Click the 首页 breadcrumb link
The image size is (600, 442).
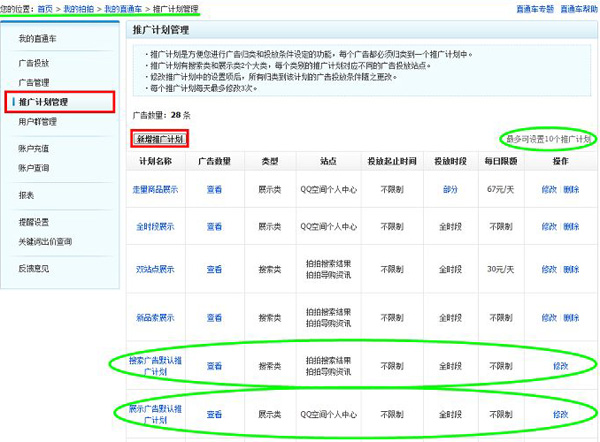point(45,9)
